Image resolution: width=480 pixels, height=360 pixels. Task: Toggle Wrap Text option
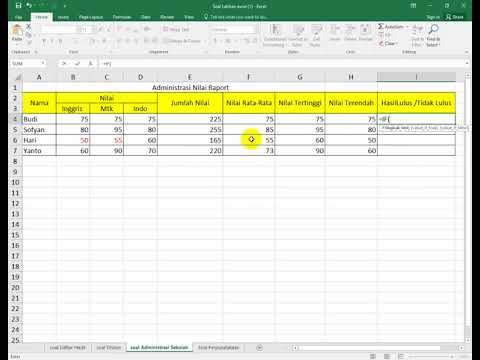tap(176, 29)
